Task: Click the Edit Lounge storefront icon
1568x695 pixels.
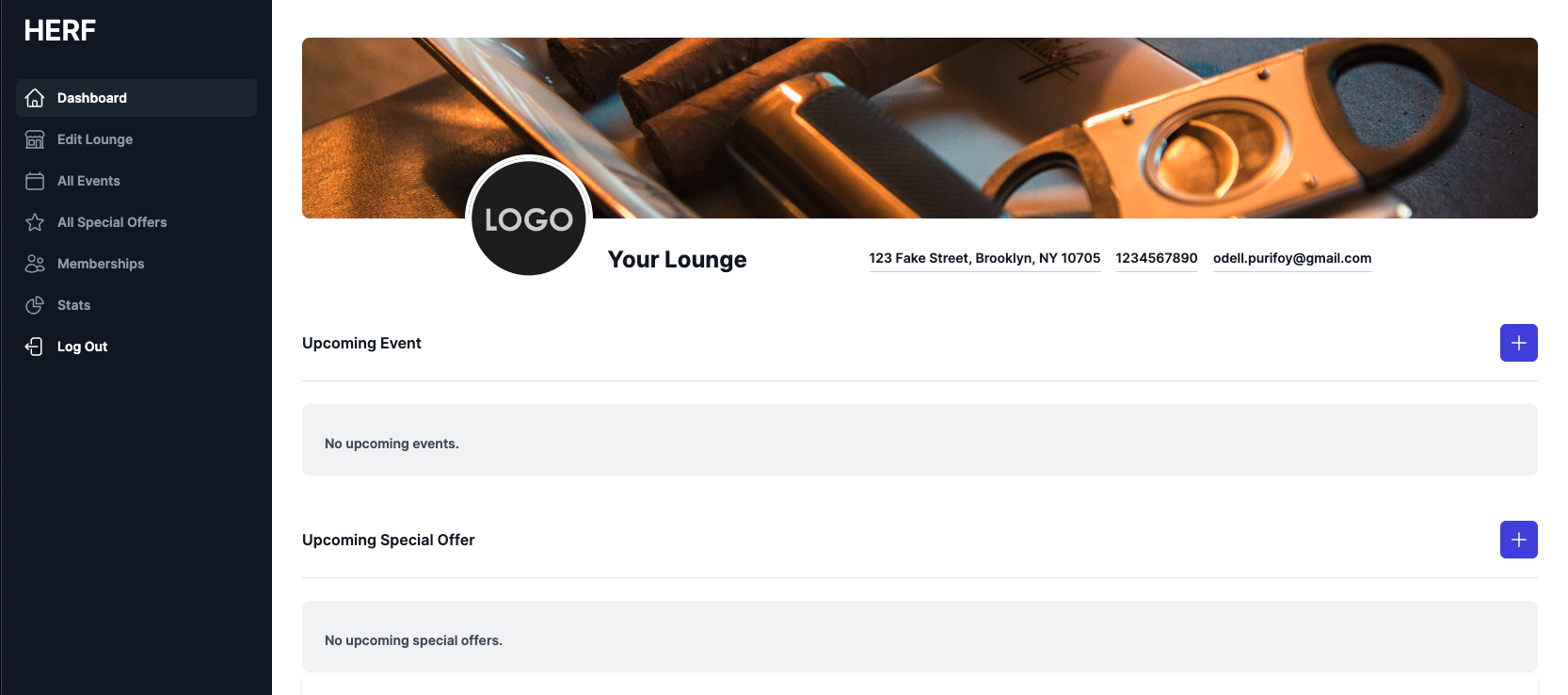Action: point(35,139)
